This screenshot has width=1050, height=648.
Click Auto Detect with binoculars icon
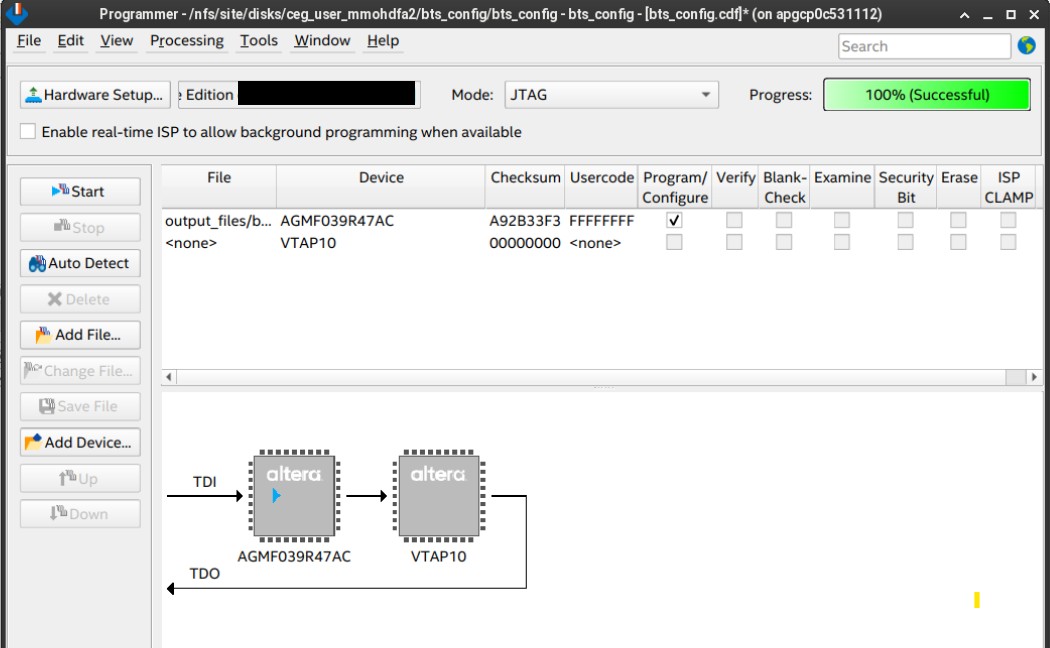point(80,263)
